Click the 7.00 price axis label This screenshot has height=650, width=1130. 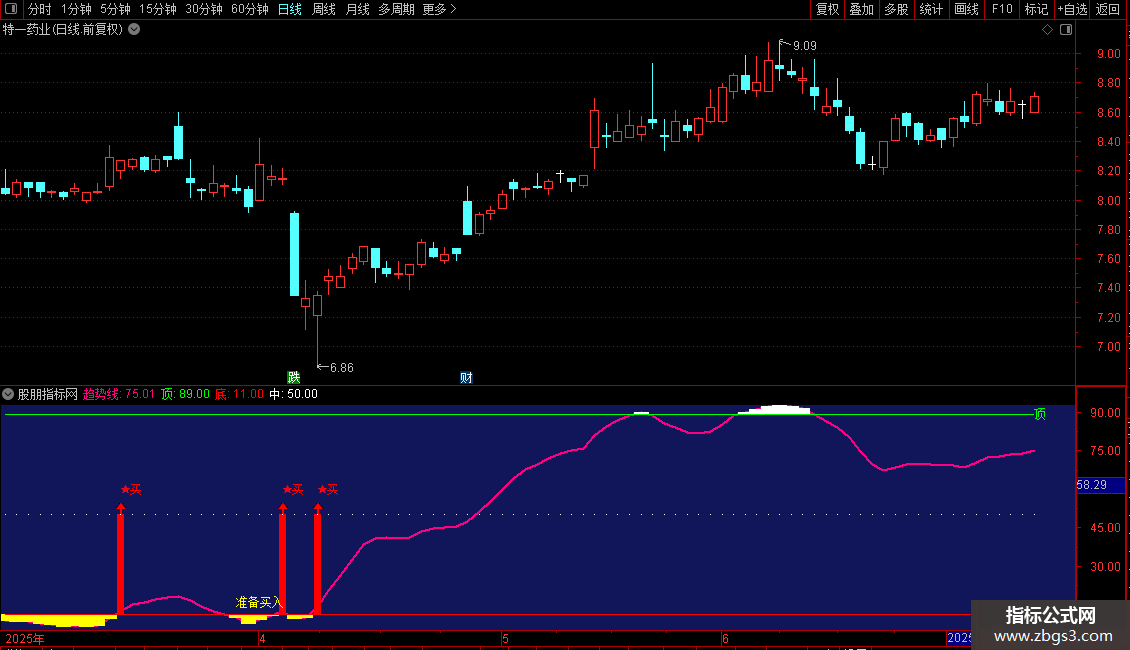click(1108, 347)
